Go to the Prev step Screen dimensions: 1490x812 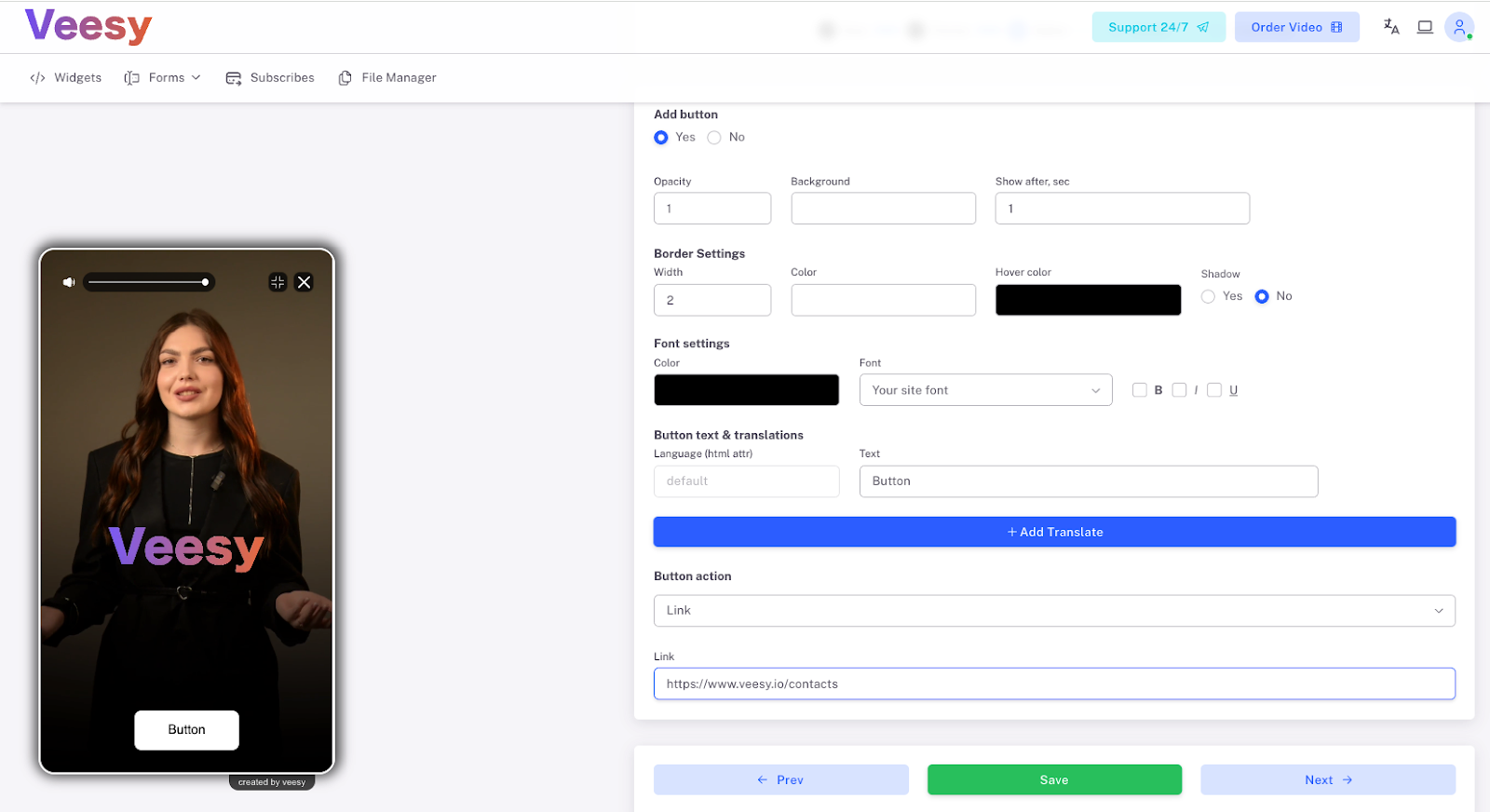780,779
